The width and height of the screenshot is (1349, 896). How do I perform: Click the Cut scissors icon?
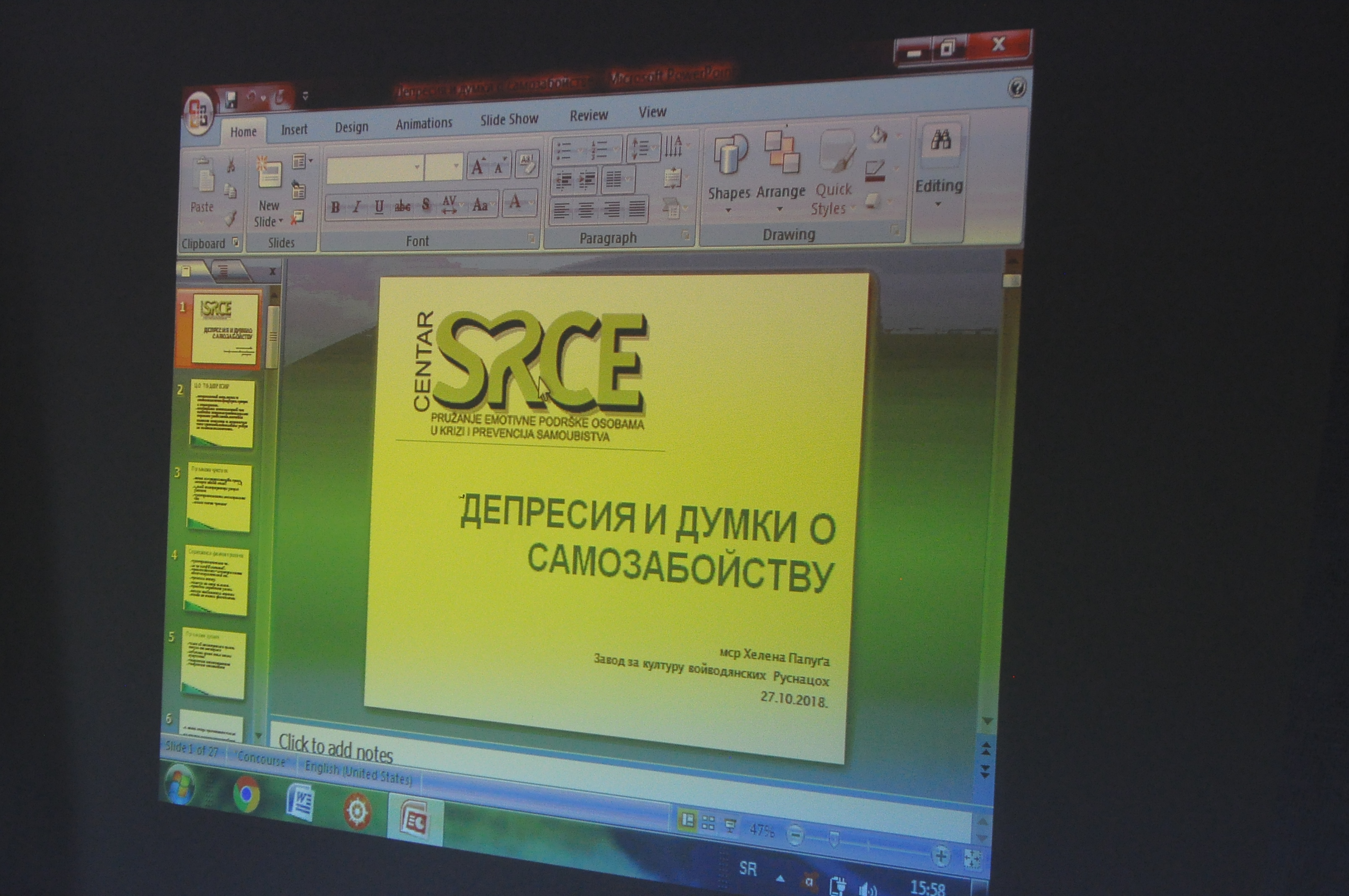pyautogui.click(x=231, y=166)
